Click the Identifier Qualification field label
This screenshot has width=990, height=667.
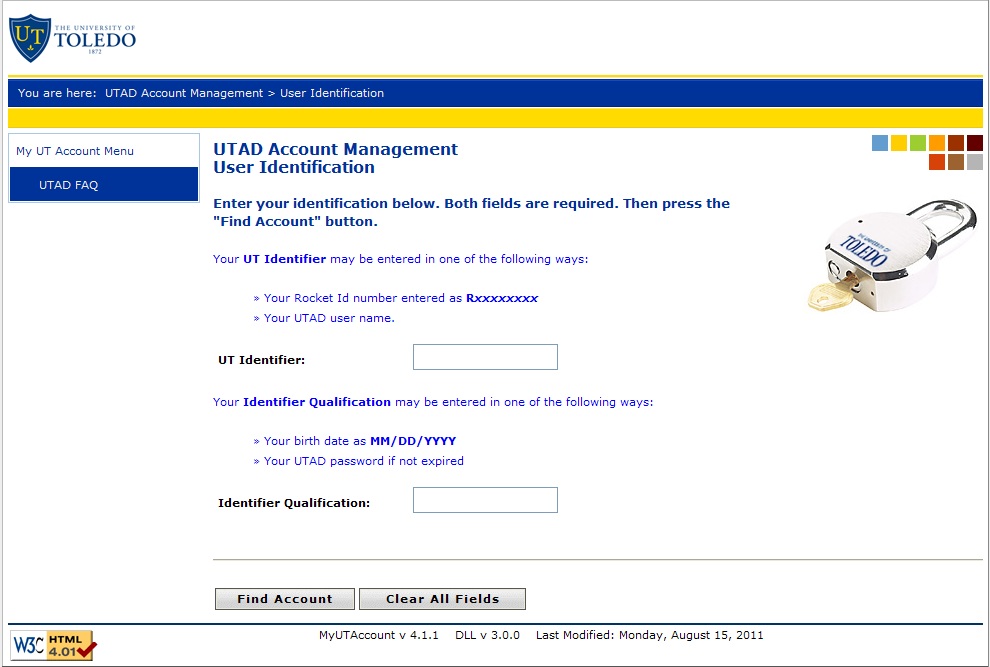[294, 503]
